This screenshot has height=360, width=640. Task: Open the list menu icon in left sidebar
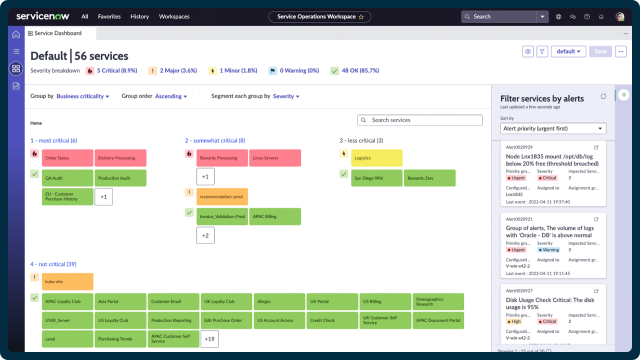pyautogui.click(x=16, y=51)
